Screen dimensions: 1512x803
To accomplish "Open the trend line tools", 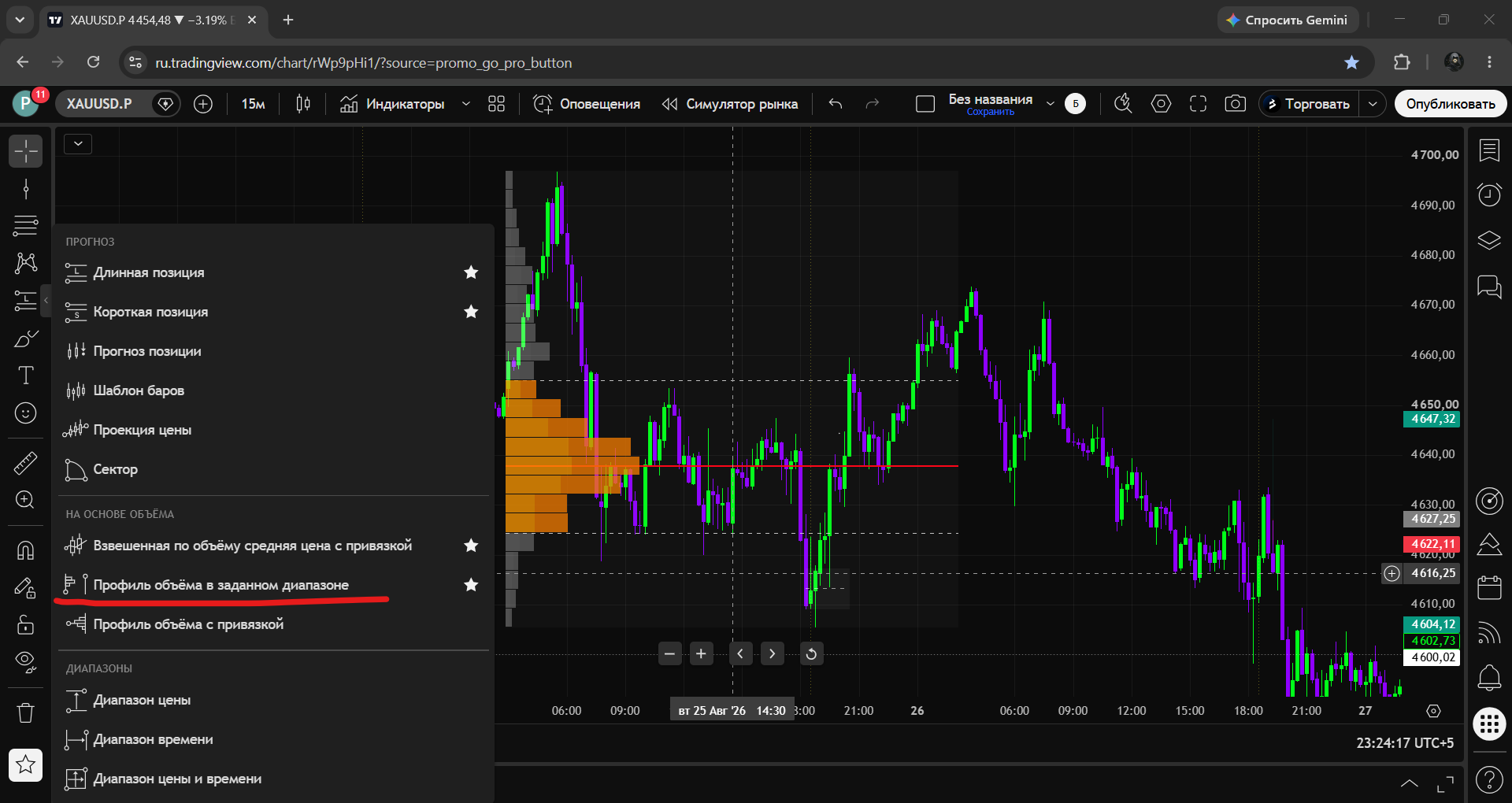I will pyautogui.click(x=25, y=189).
